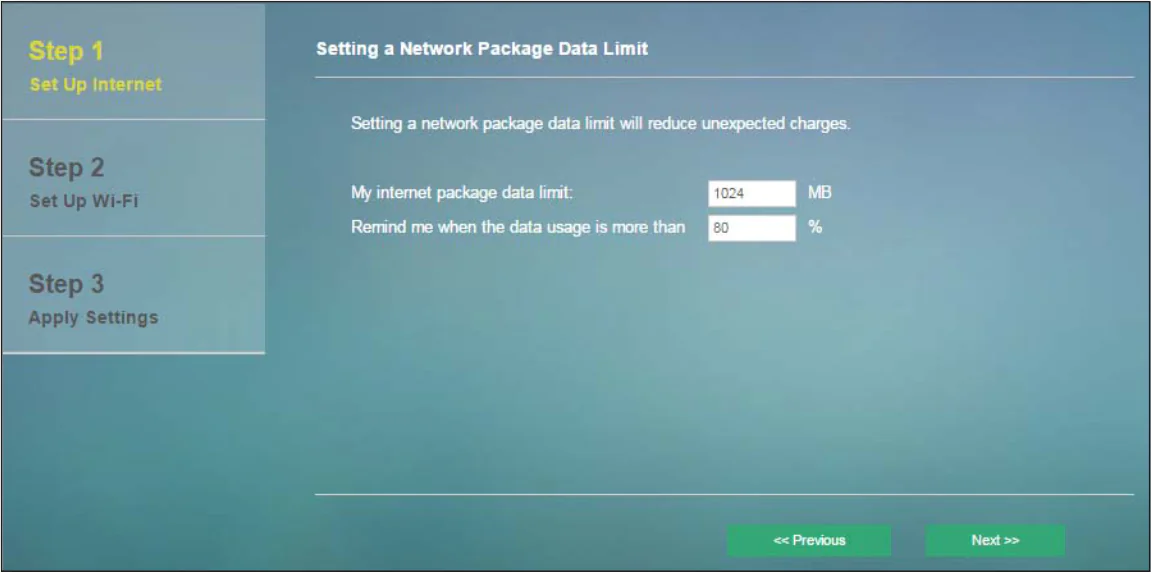
Task: Click the % unit label
Action: click(815, 227)
